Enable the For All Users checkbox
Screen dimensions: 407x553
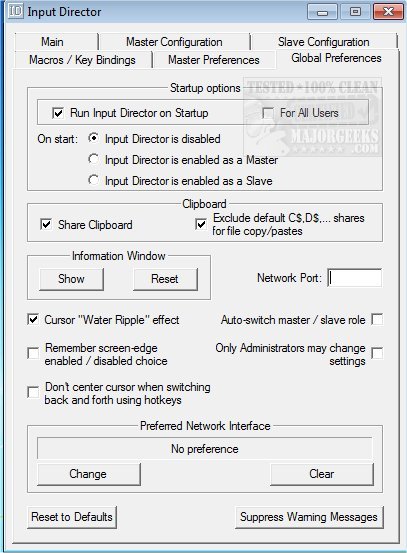point(268,113)
